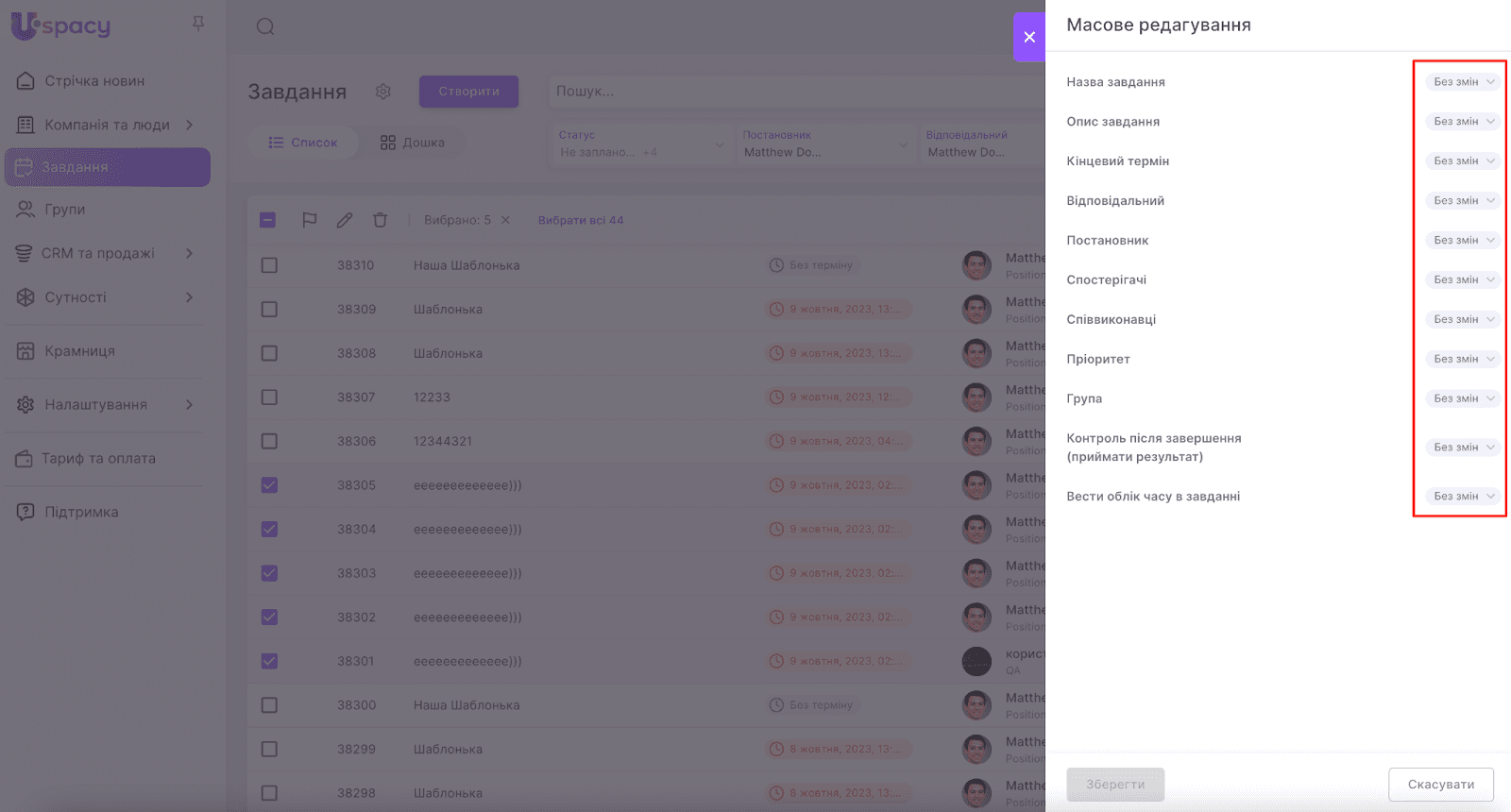Image resolution: width=1511 pixels, height=812 pixels.
Task: Click the avatar in row 38301
Action: click(976, 661)
